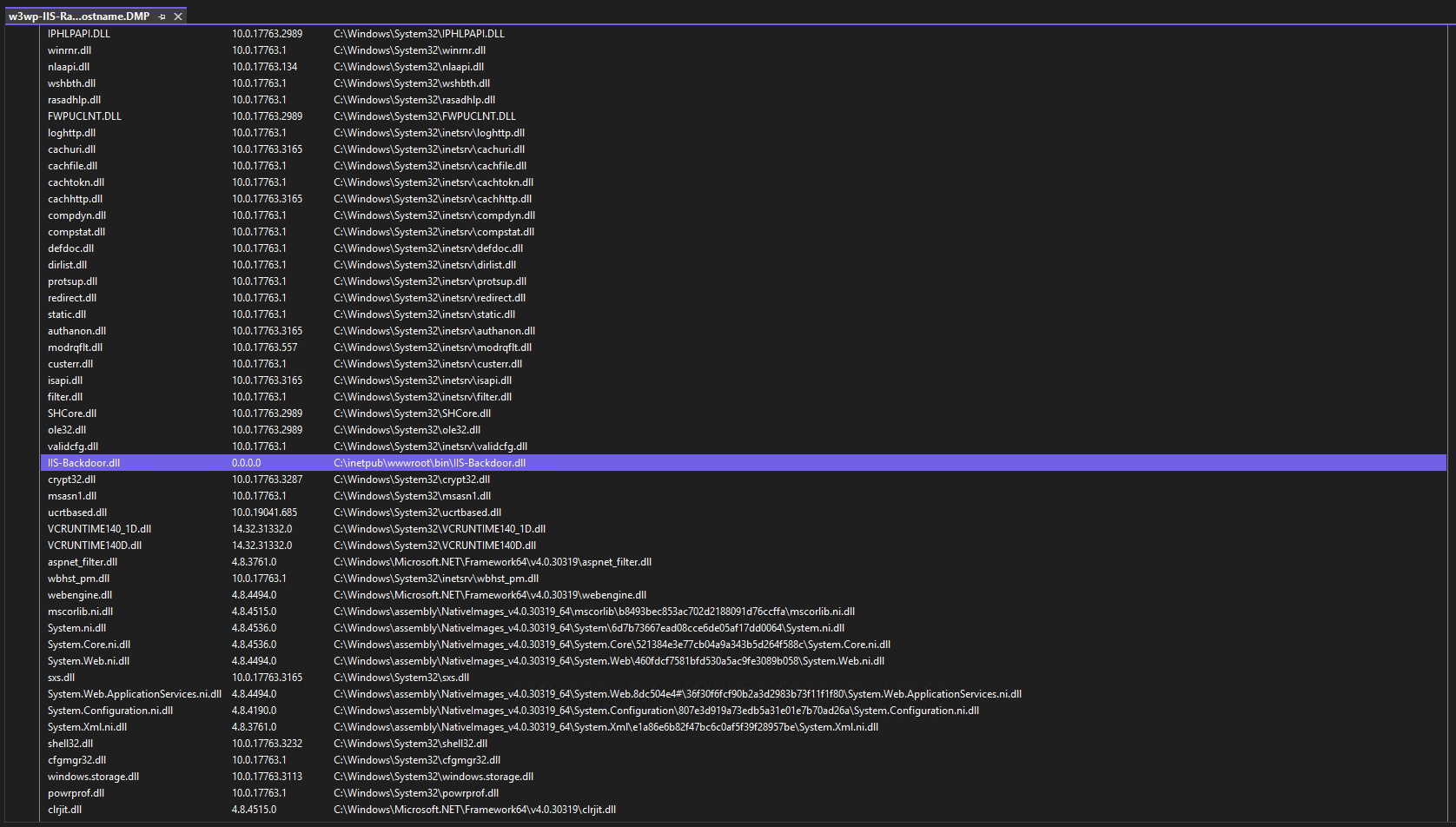Select compstat.dll module row
Image resolution: width=1456 pixels, height=827 pixels.
click(x=744, y=232)
